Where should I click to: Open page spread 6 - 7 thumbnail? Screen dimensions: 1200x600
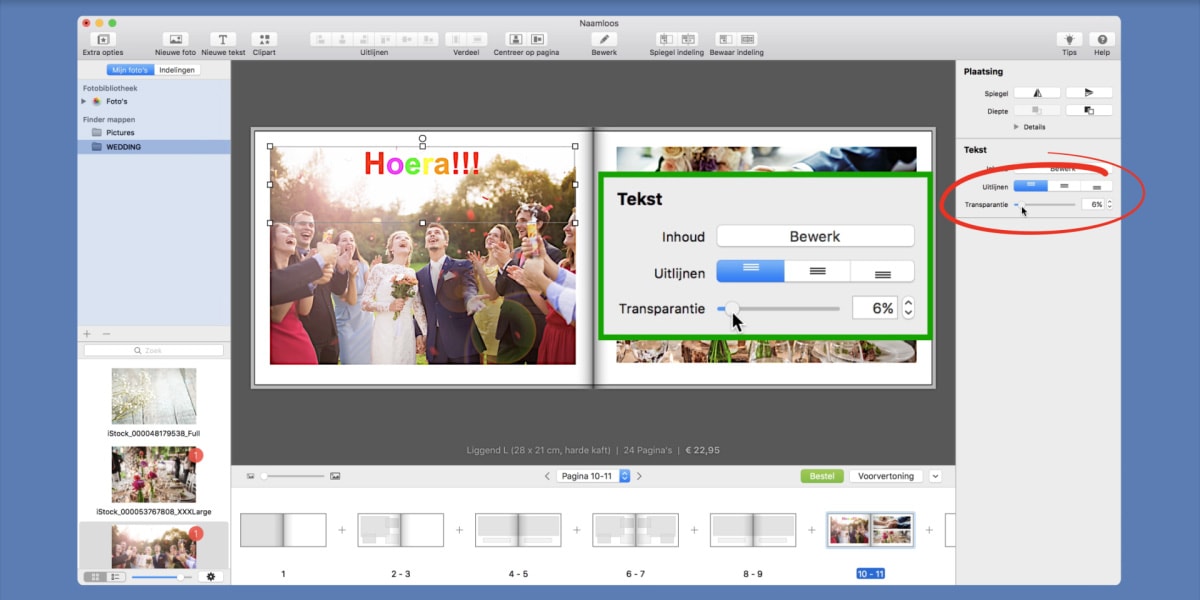pyautogui.click(x=635, y=530)
